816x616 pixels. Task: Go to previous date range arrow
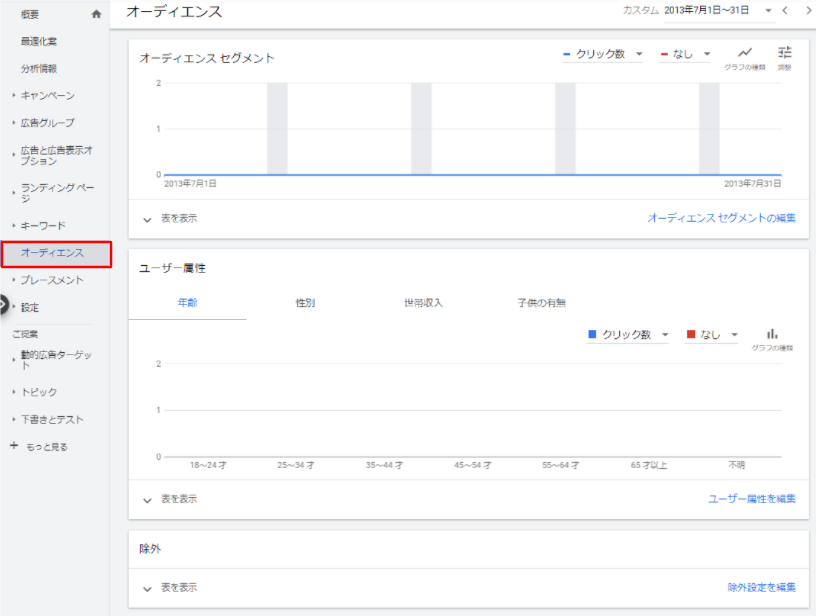pyautogui.click(x=786, y=10)
